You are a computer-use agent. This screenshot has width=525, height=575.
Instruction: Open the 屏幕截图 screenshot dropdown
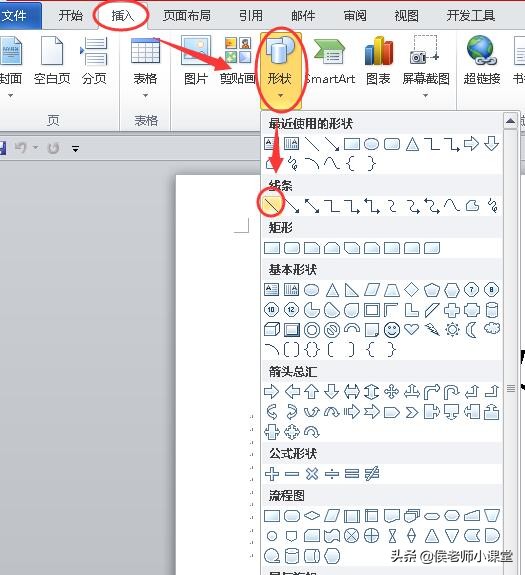point(426,68)
